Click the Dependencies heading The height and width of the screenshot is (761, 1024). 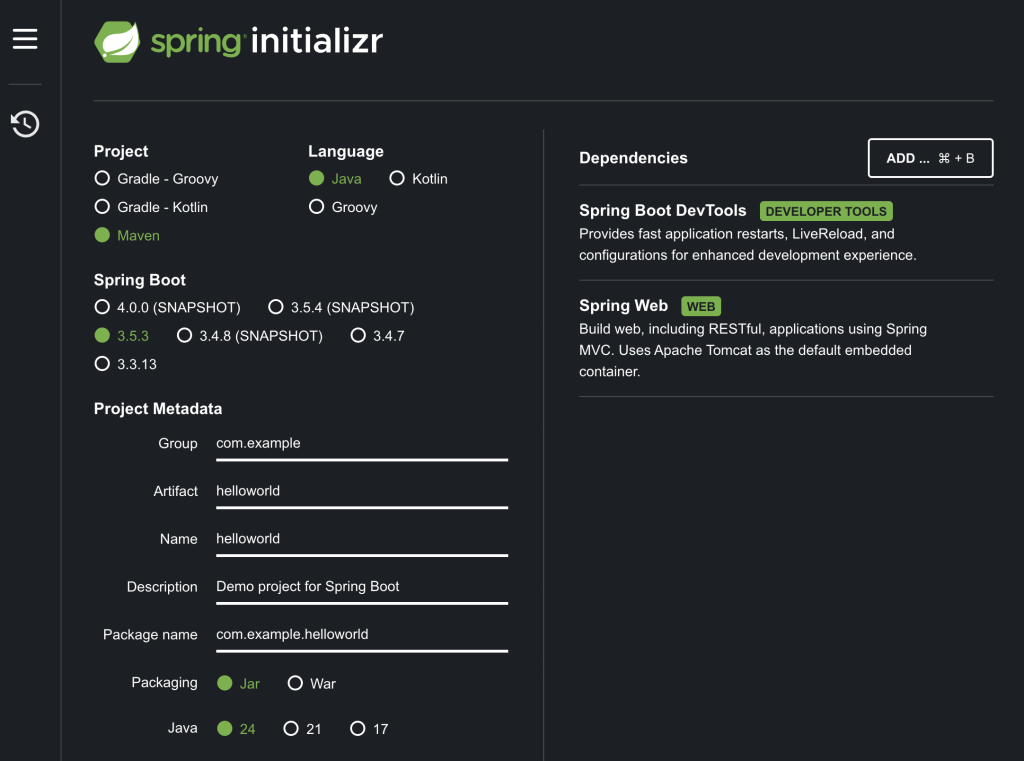pyautogui.click(x=633, y=158)
